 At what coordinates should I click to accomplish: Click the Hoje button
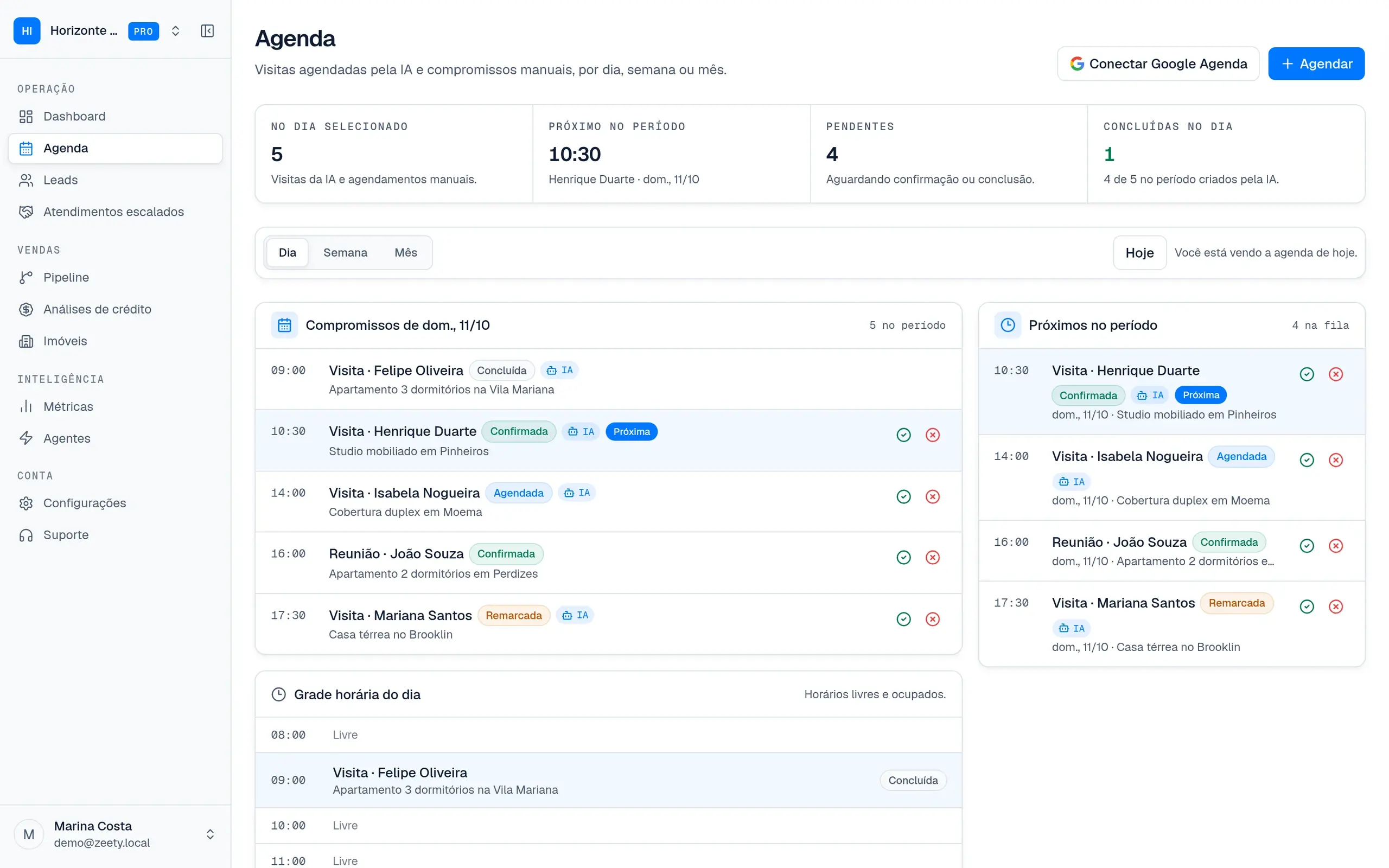[x=1139, y=253]
